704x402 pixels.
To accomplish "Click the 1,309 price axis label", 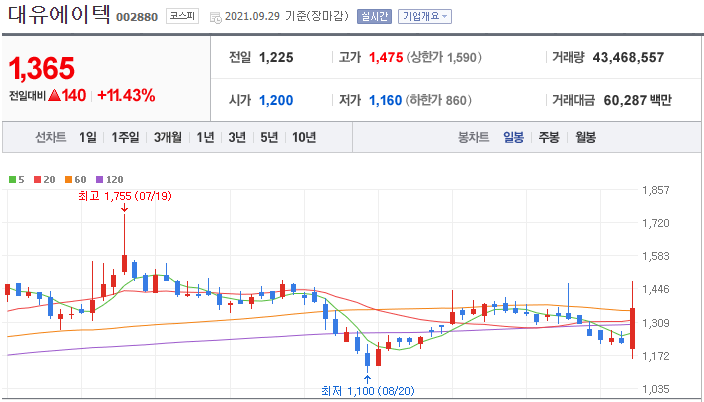I will click(656, 322).
